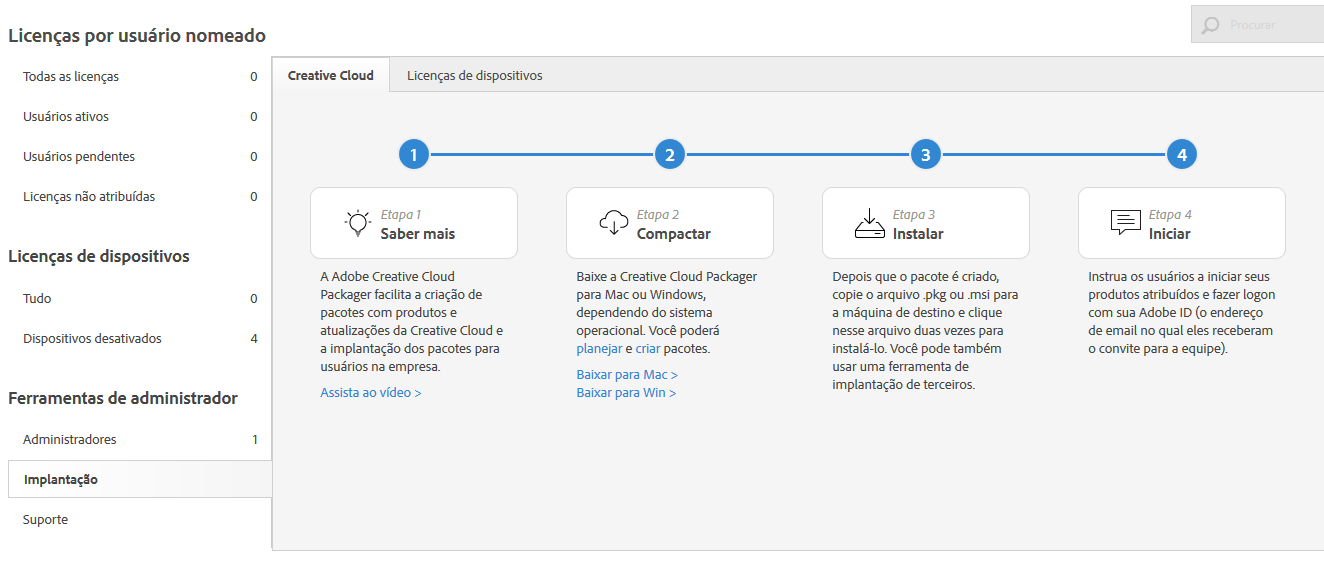Click the count 4 beside Dispositivos desativados
Viewport: 1324px width, 569px height.
click(x=254, y=339)
